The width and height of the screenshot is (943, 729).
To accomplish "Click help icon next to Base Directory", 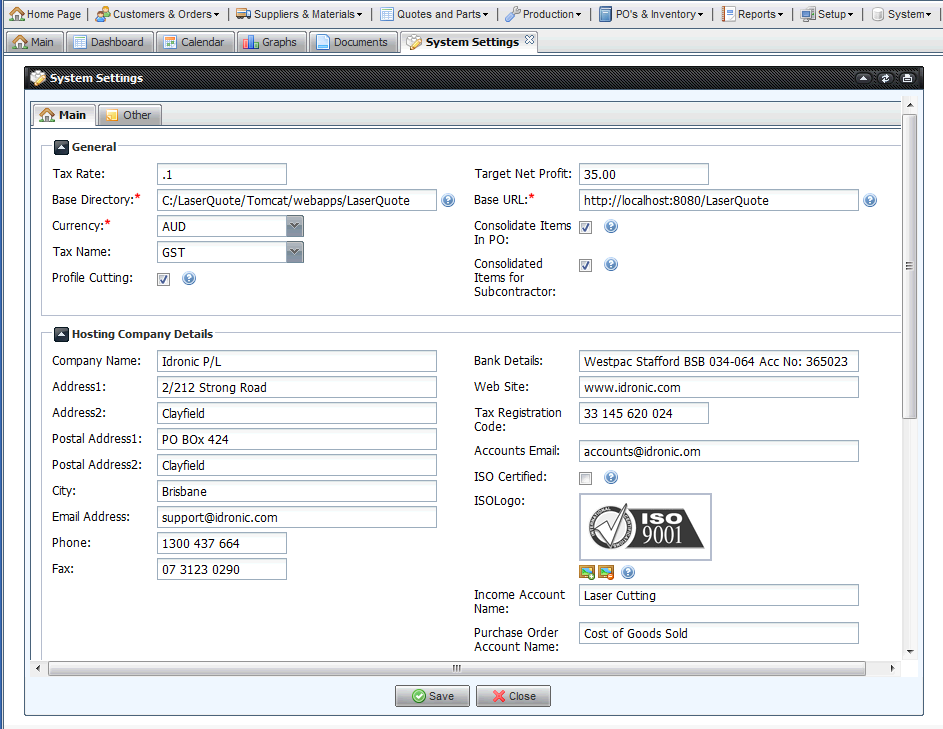I will [x=449, y=201].
